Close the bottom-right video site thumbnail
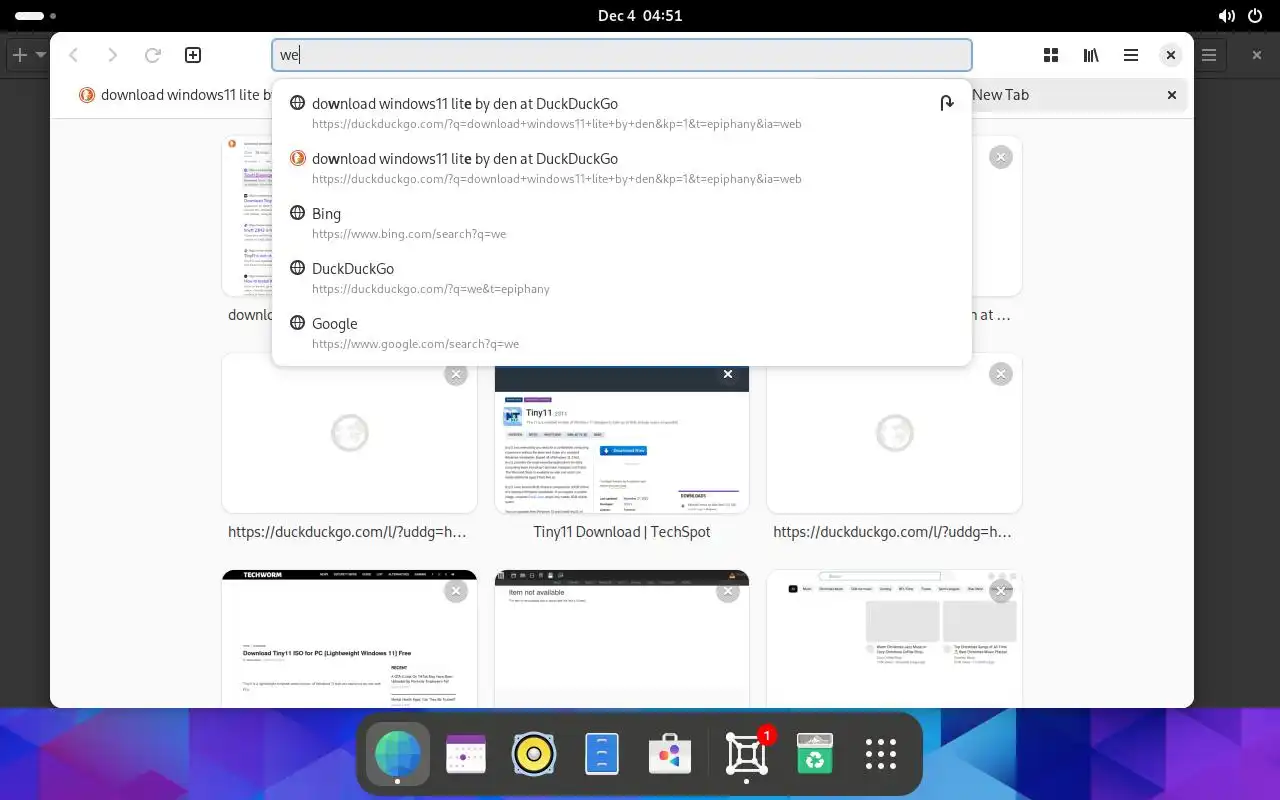Screen dimensions: 1280x800 pos(1000,591)
